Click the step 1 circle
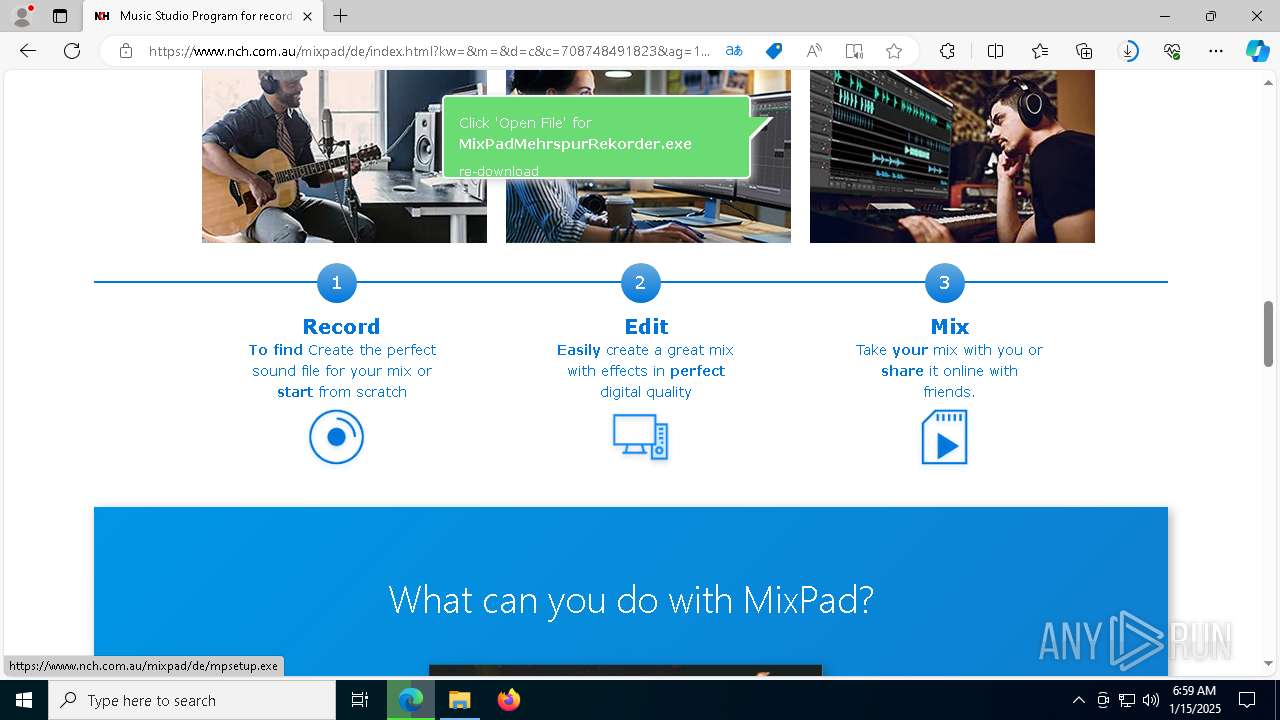The width and height of the screenshot is (1280, 720). tap(336, 283)
